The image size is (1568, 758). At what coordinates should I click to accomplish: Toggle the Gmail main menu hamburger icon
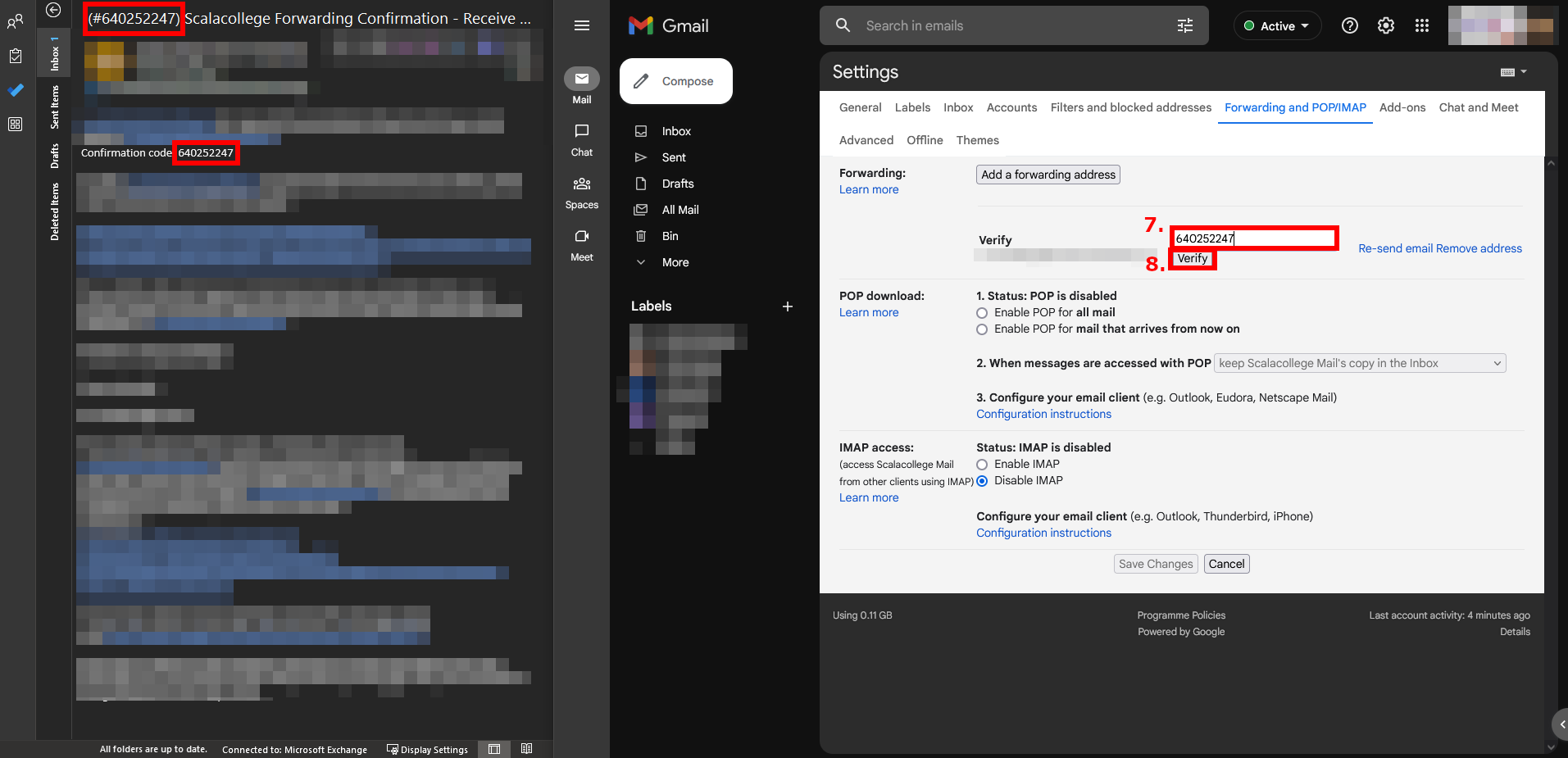pyautogui.click(x=582, y=25)
